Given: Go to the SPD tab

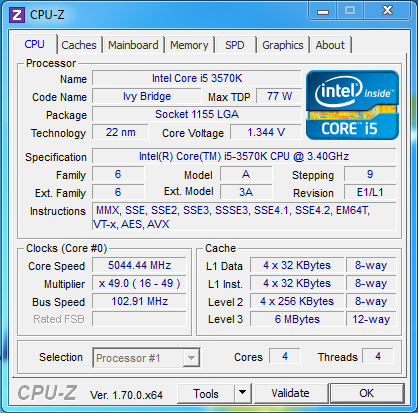Looking at the screenshot, I should [x=235, y=45].
